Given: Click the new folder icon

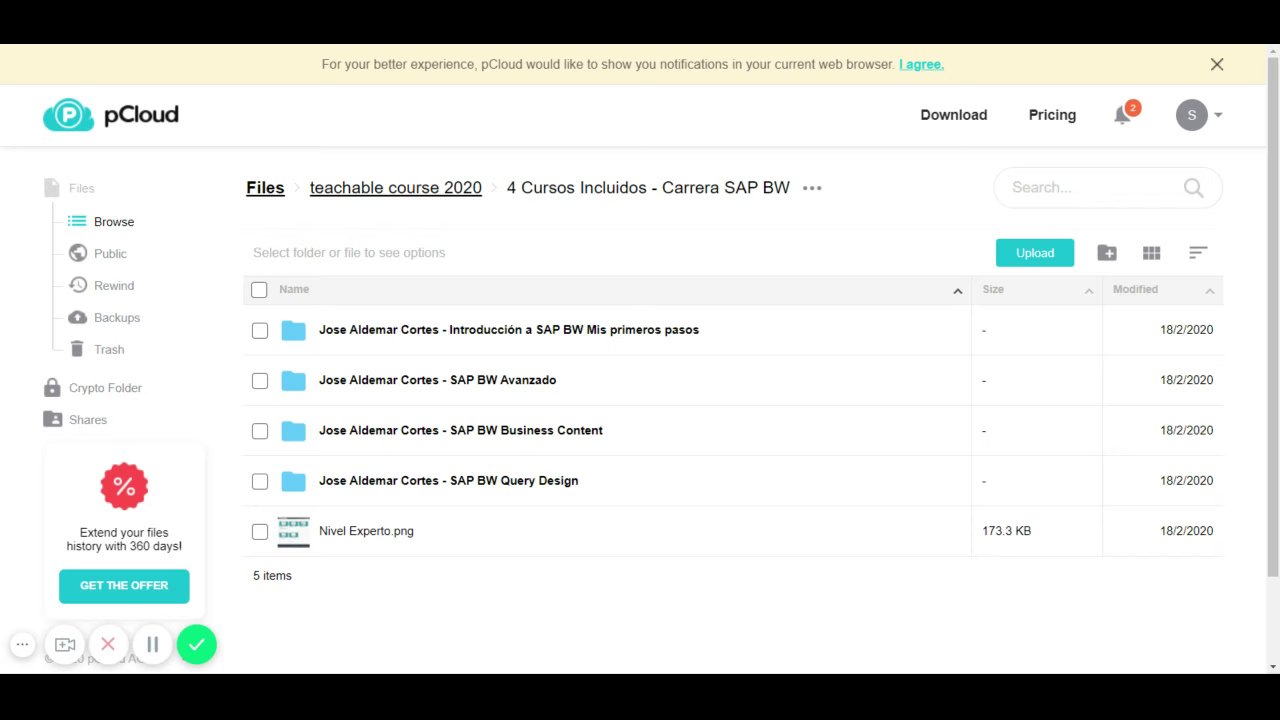Looking at the screenshot, I should tap(1107, 253).
